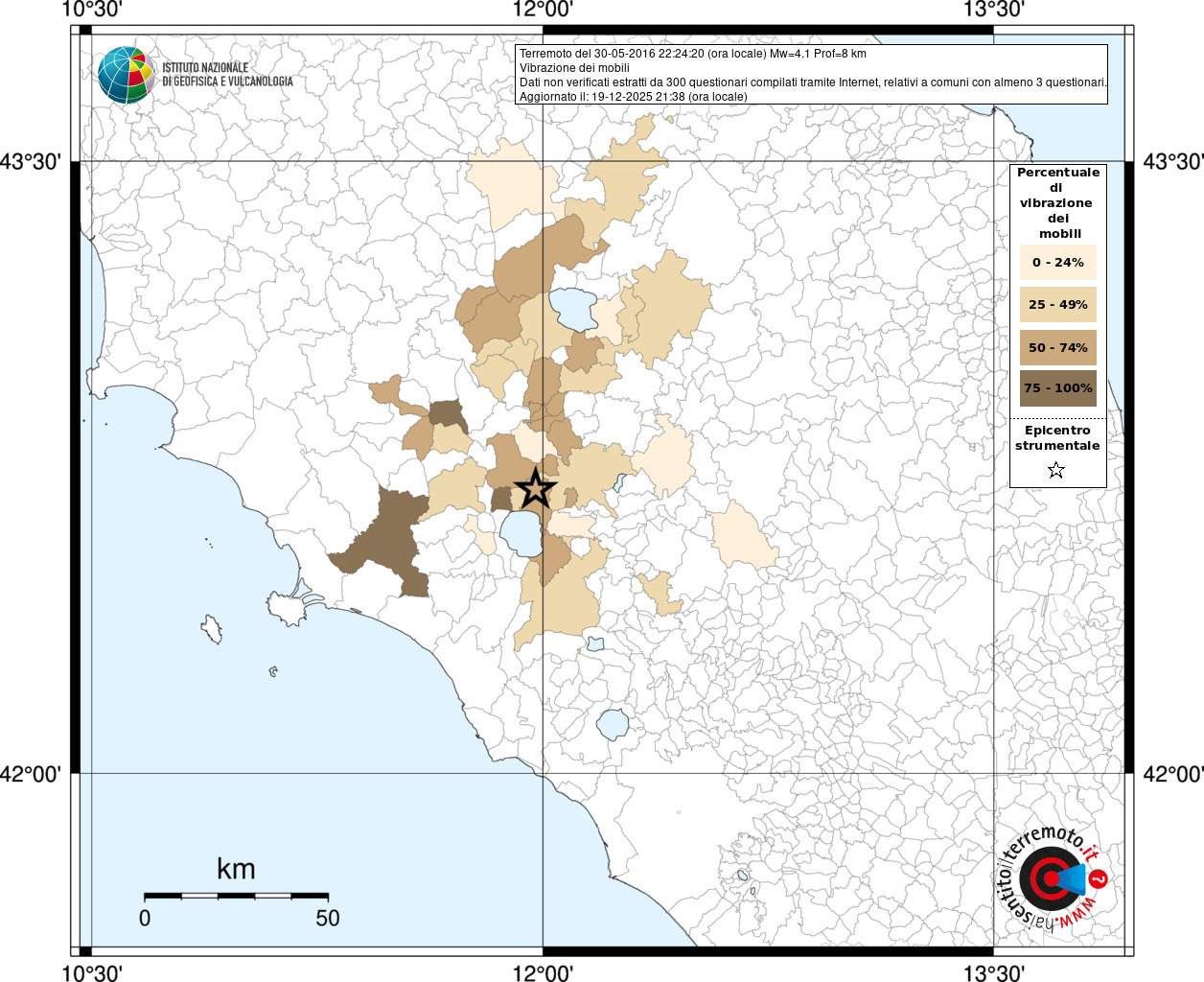This screenshot has width=1204, height=982.
Task: Click the right 42°00' latitude label
Action: point(1173,773)
